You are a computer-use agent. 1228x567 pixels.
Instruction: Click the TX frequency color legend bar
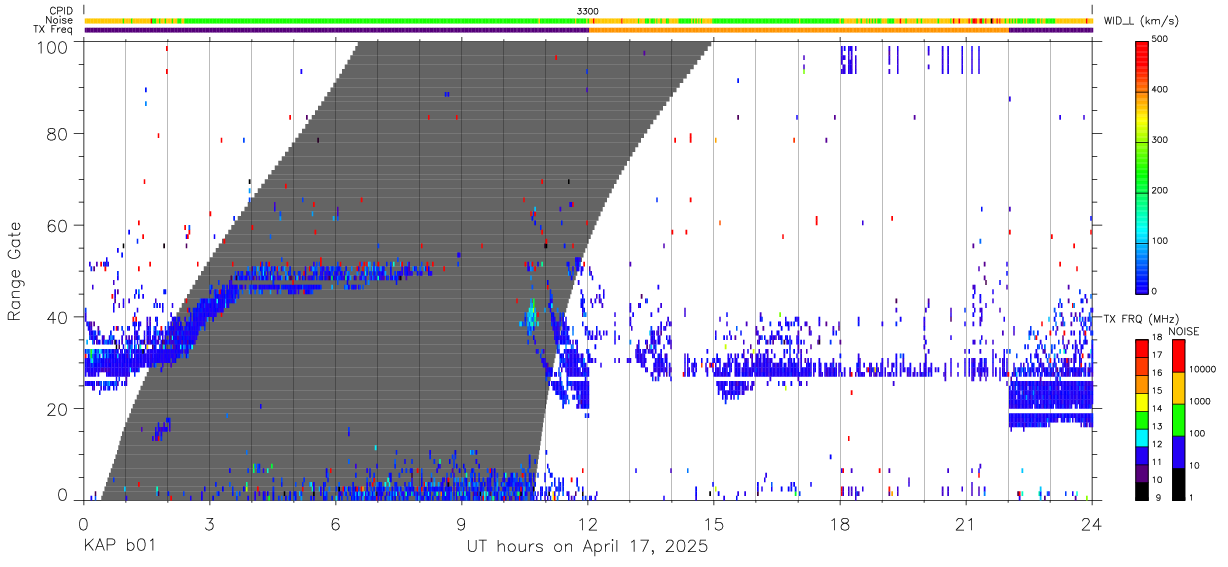(1142, 419)
